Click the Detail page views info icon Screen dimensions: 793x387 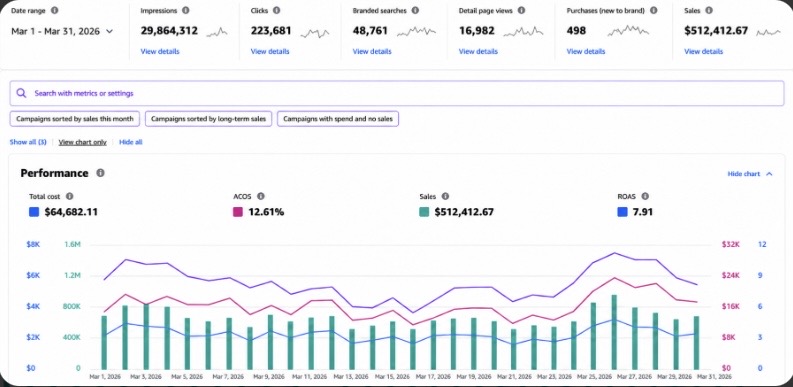pyautogui.click(x=521, y=10)
